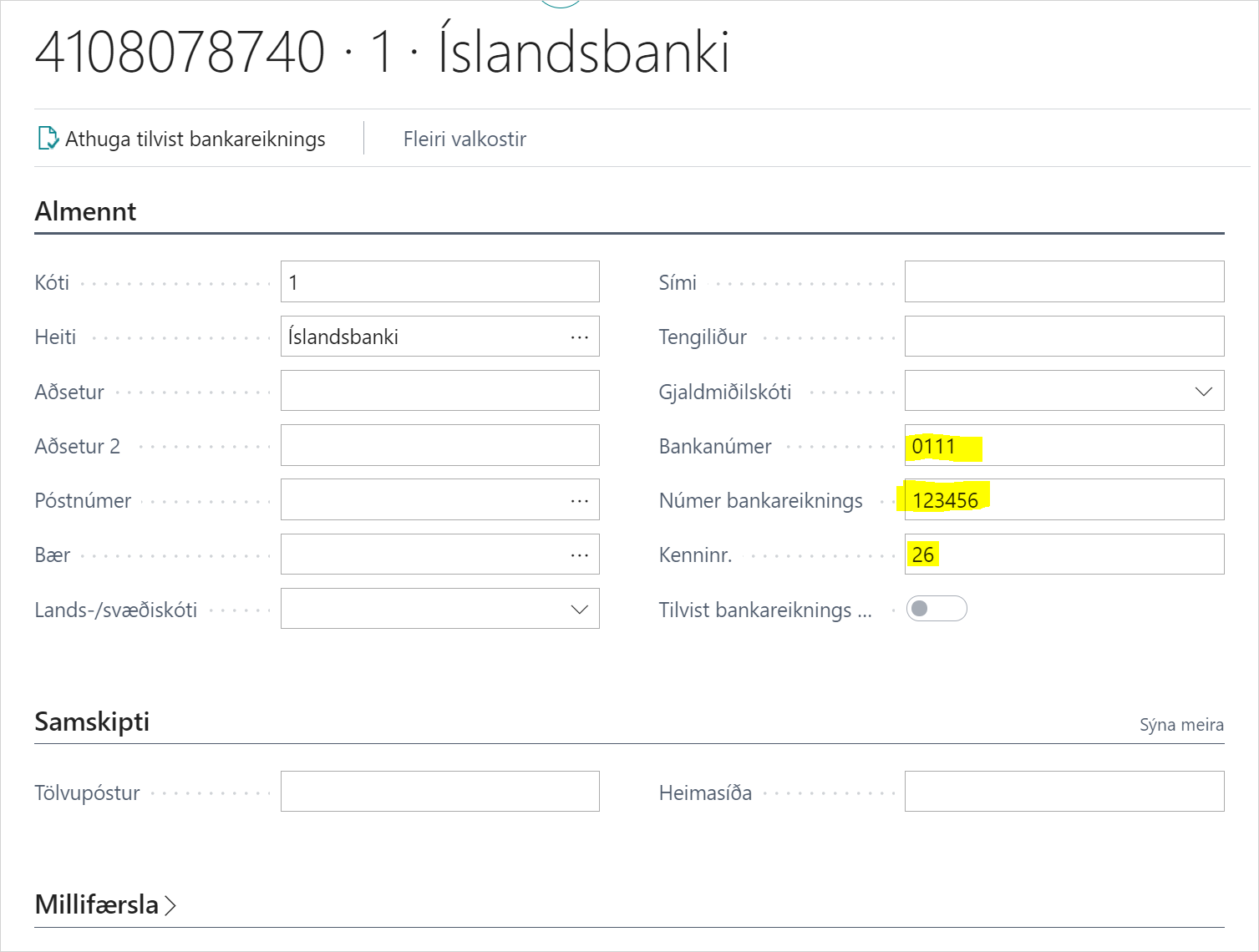Open the Heiti field ellipsis lookup

[x=580, y=337]
